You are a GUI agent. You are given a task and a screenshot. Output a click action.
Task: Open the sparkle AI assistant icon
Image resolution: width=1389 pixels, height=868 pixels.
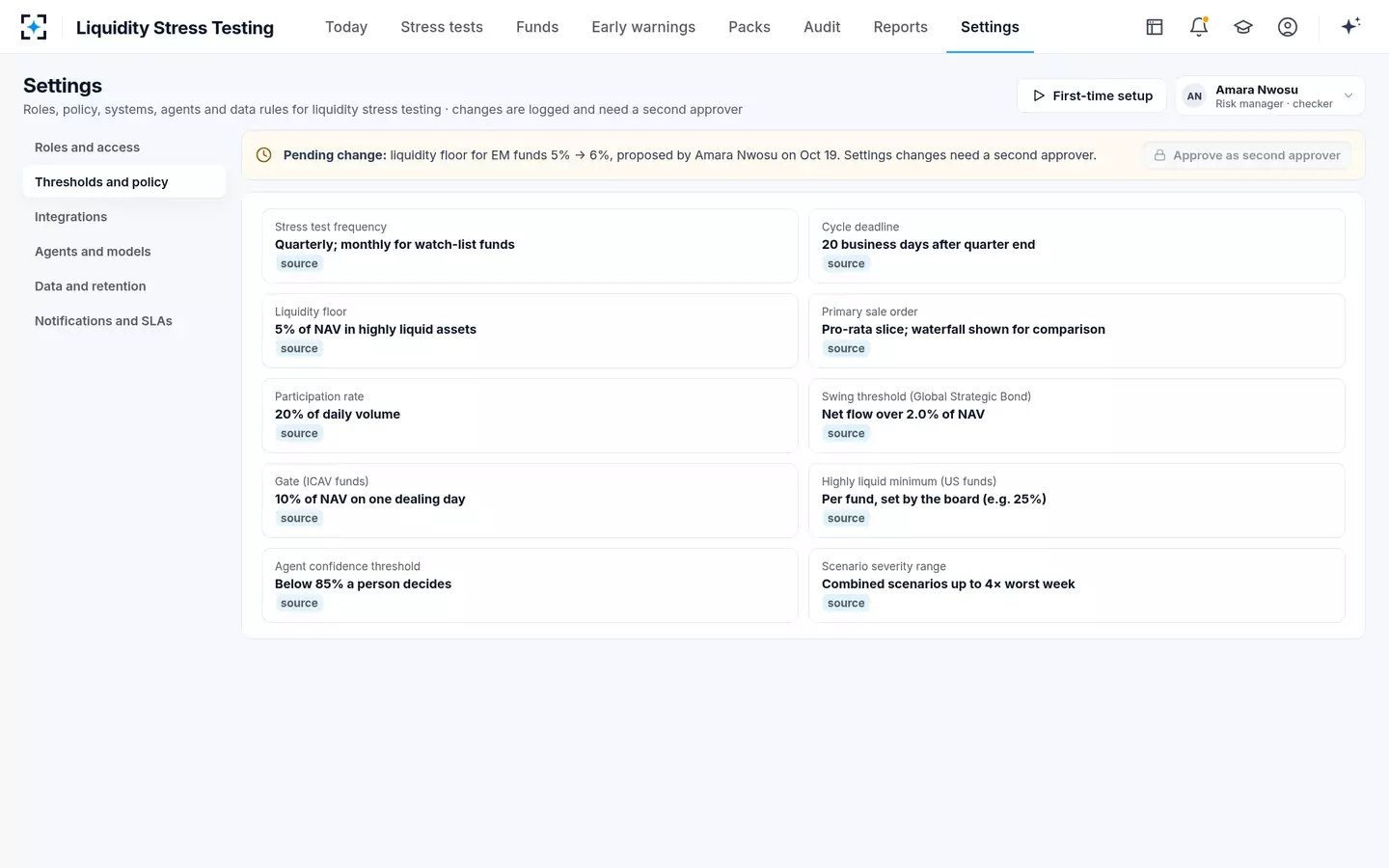click(x=1350, y=26)
